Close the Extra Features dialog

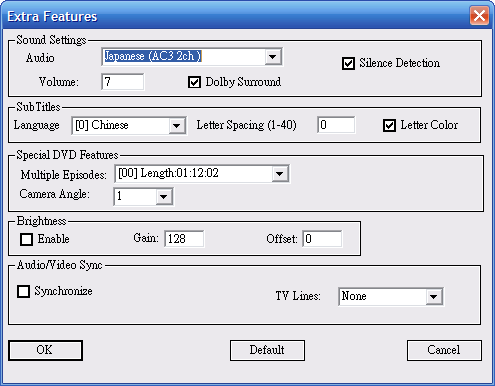479,15
